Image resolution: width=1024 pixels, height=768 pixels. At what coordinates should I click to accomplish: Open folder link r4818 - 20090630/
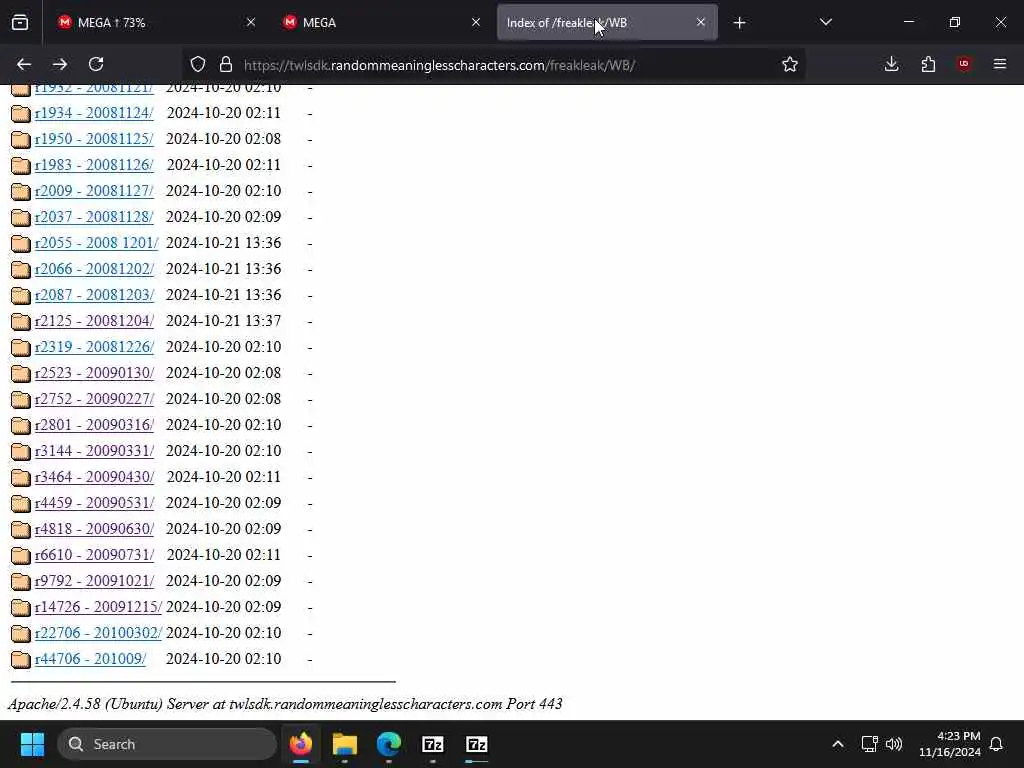95,529
